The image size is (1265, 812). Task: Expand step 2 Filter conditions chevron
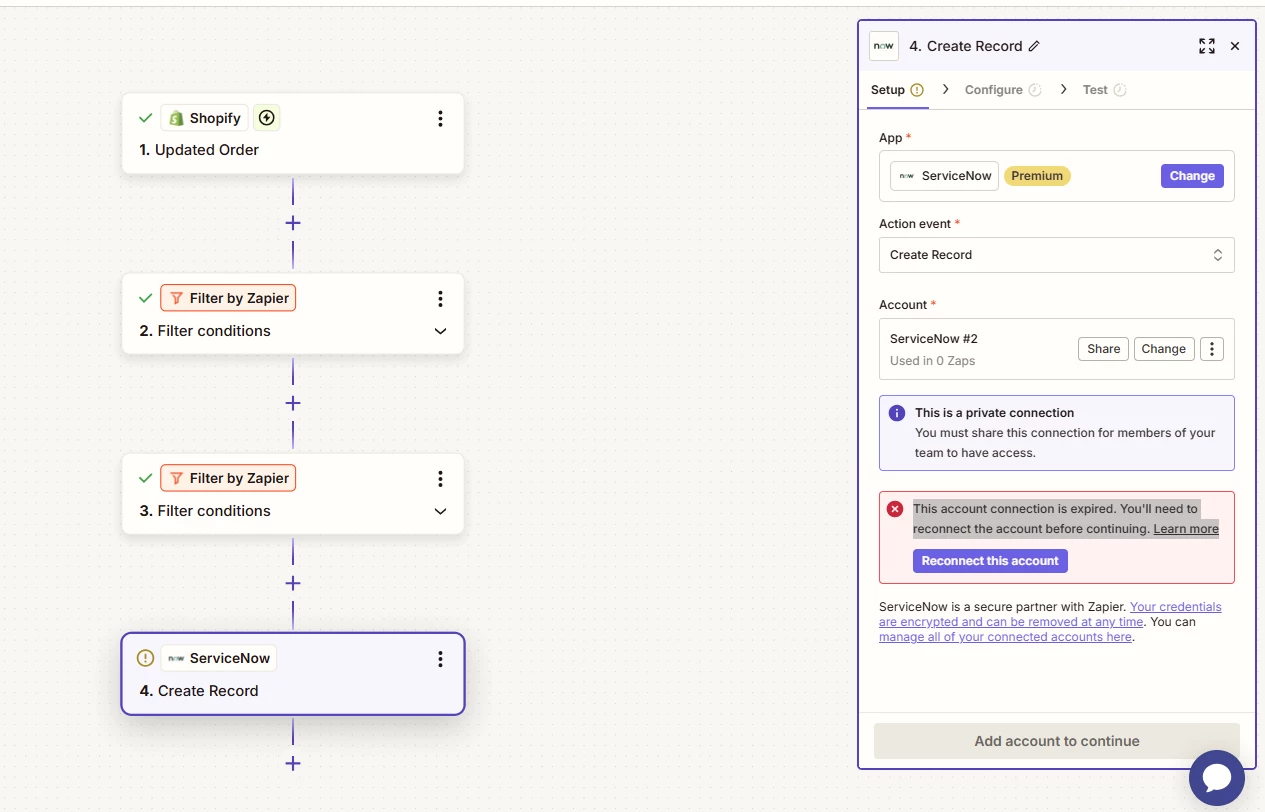440,331
